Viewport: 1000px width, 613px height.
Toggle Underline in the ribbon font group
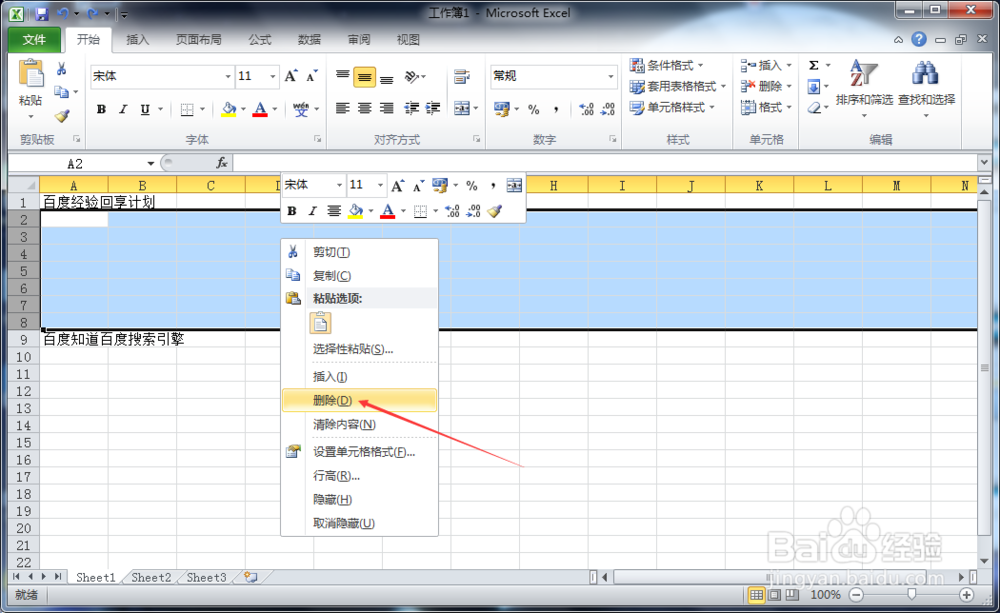click(x=145, y=109)
